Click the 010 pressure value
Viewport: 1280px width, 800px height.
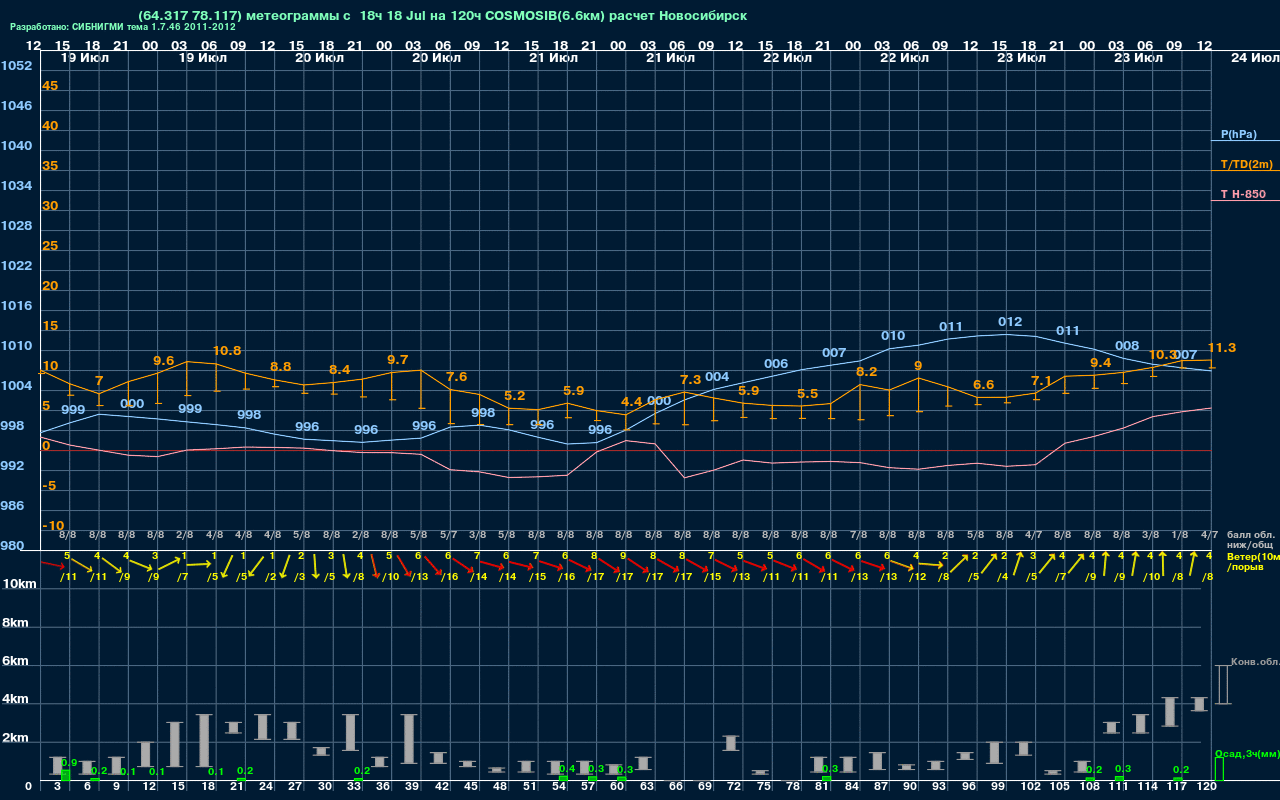893,336
